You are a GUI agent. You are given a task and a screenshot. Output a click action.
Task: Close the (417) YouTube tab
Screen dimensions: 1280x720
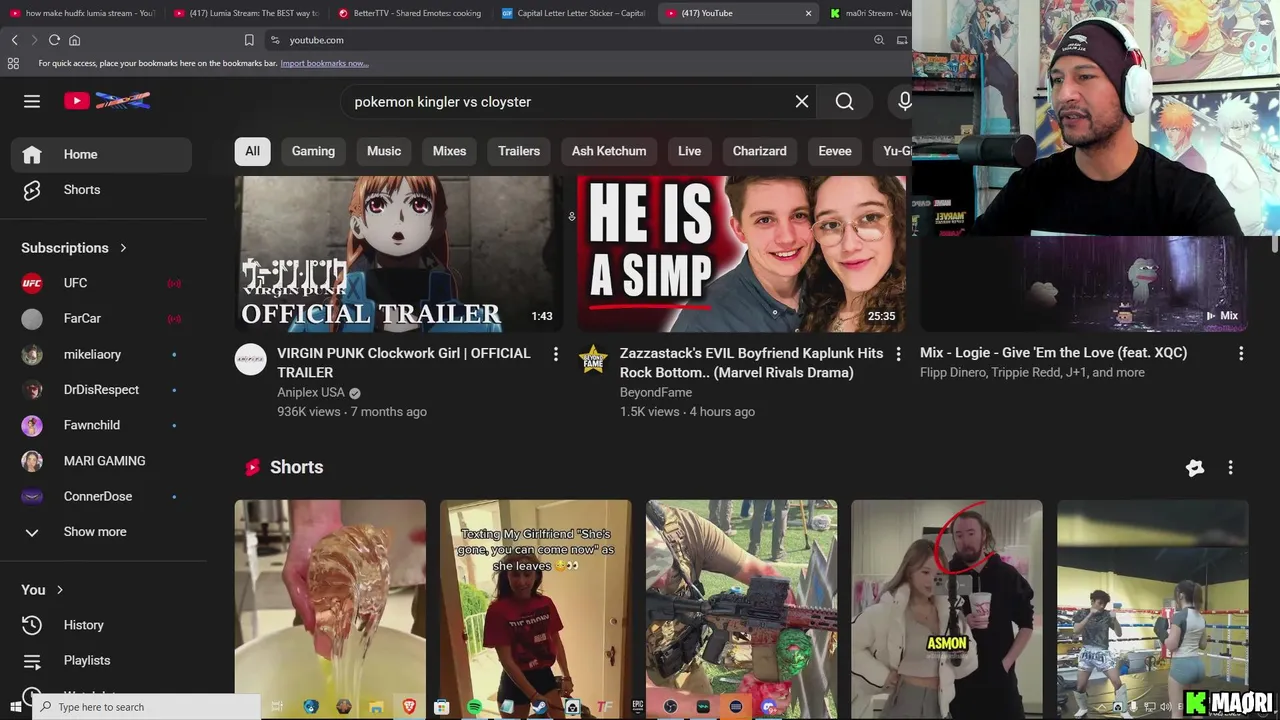[808, 13]
